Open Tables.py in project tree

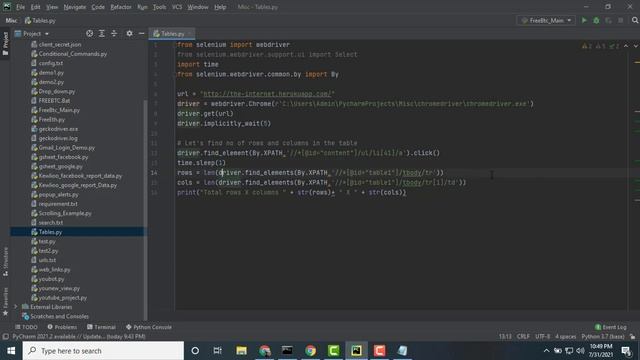[x=50, y=232]
